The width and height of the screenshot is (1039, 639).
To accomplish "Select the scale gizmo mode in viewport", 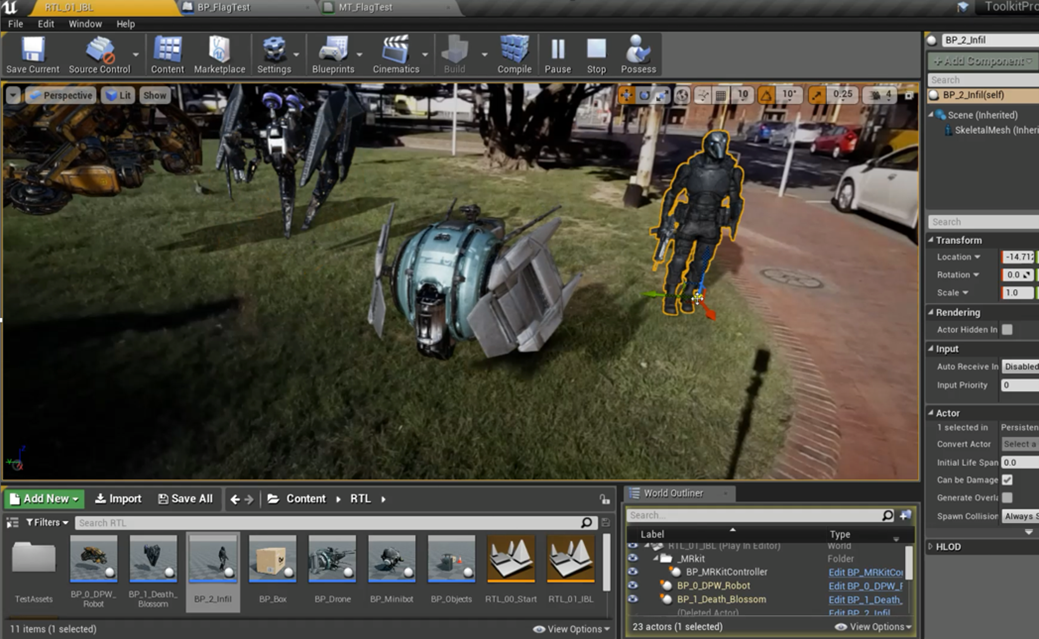I will pyautogui.click(x=661, y=95).
